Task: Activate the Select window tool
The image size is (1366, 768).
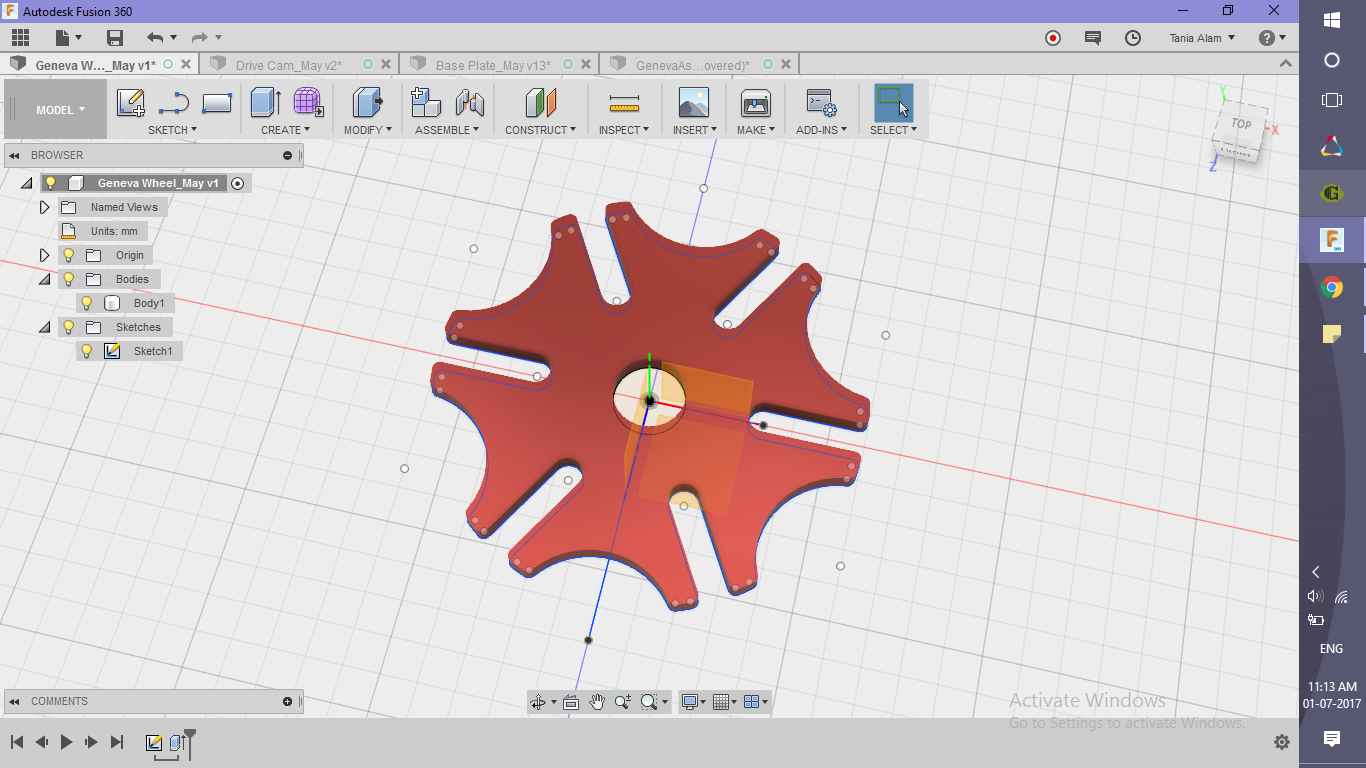Action: 893,102
